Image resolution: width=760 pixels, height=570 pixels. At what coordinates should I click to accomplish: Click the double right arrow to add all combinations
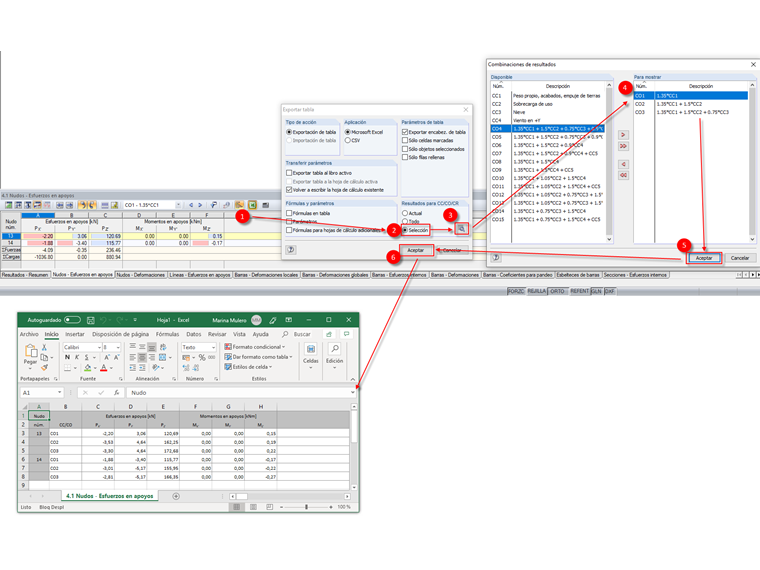tap(623, 146)
